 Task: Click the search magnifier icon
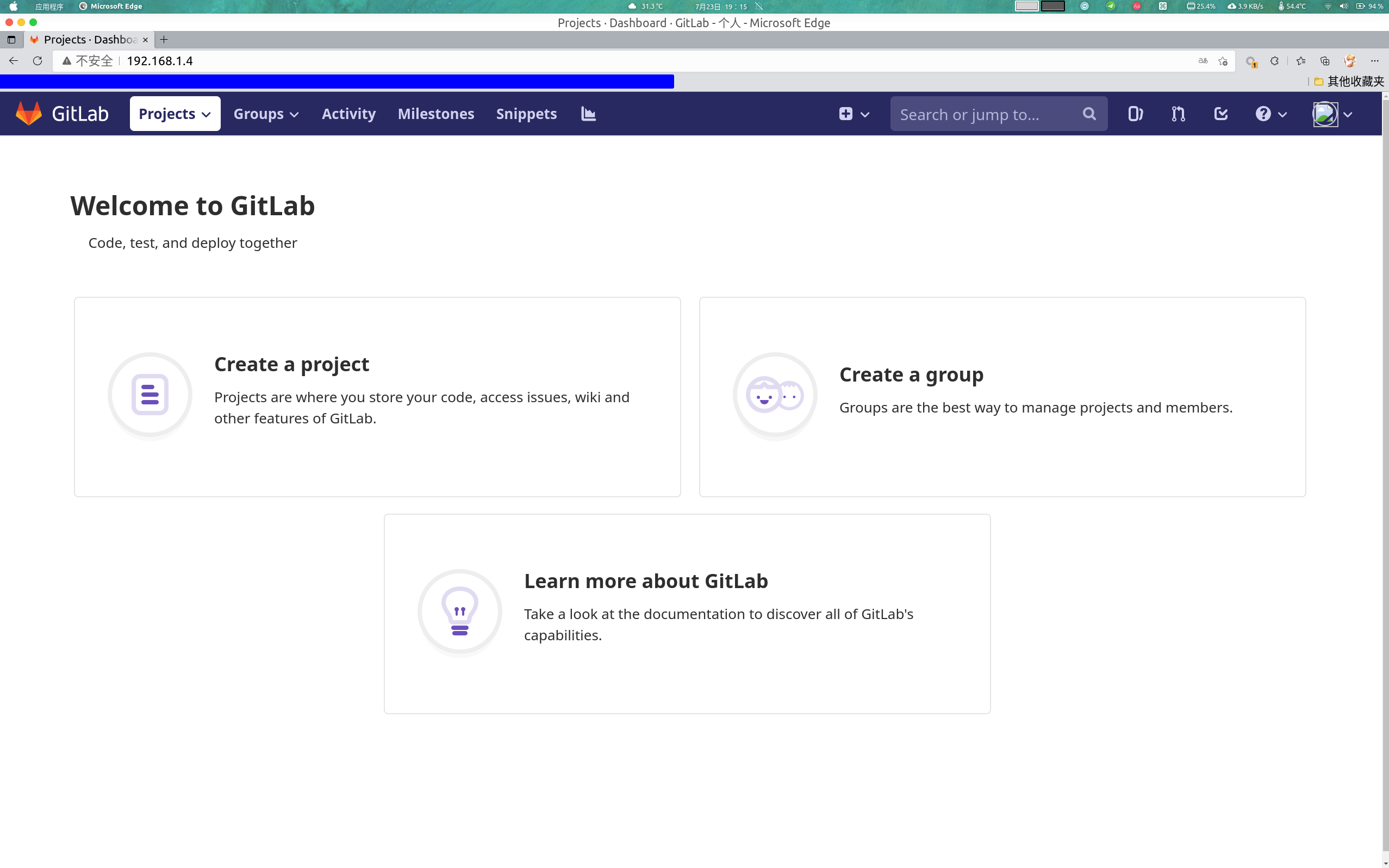1089,114
